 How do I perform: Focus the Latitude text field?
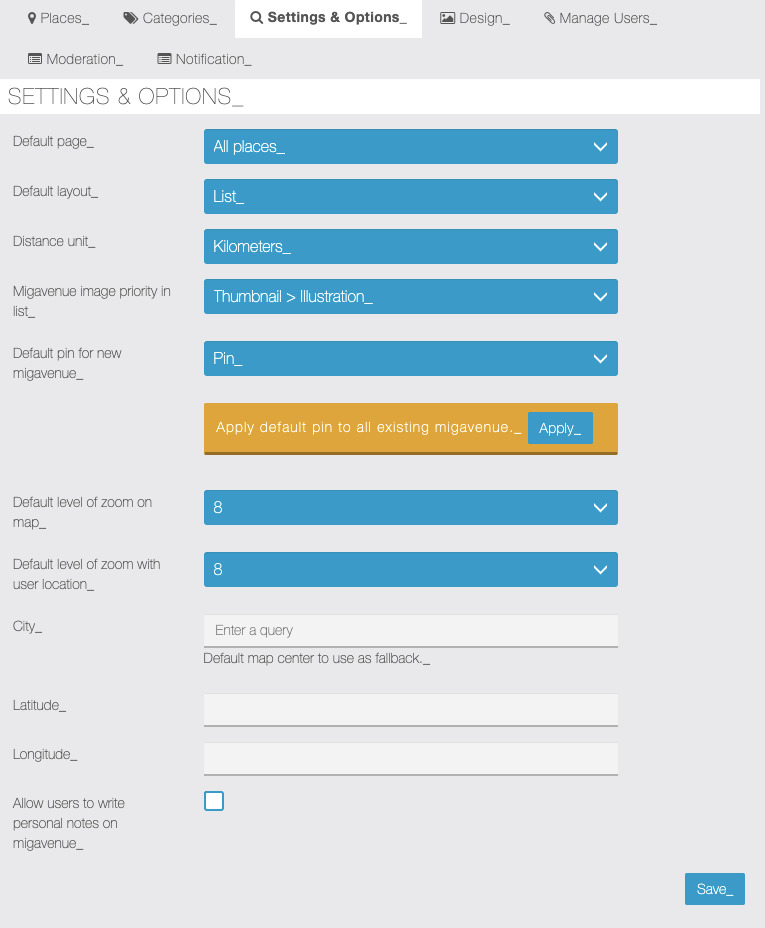pos(410,709)
